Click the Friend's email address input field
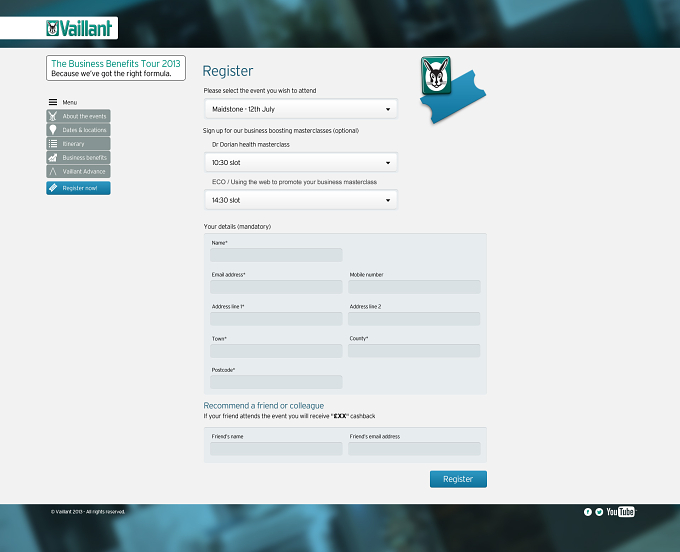 pos(414,449)
